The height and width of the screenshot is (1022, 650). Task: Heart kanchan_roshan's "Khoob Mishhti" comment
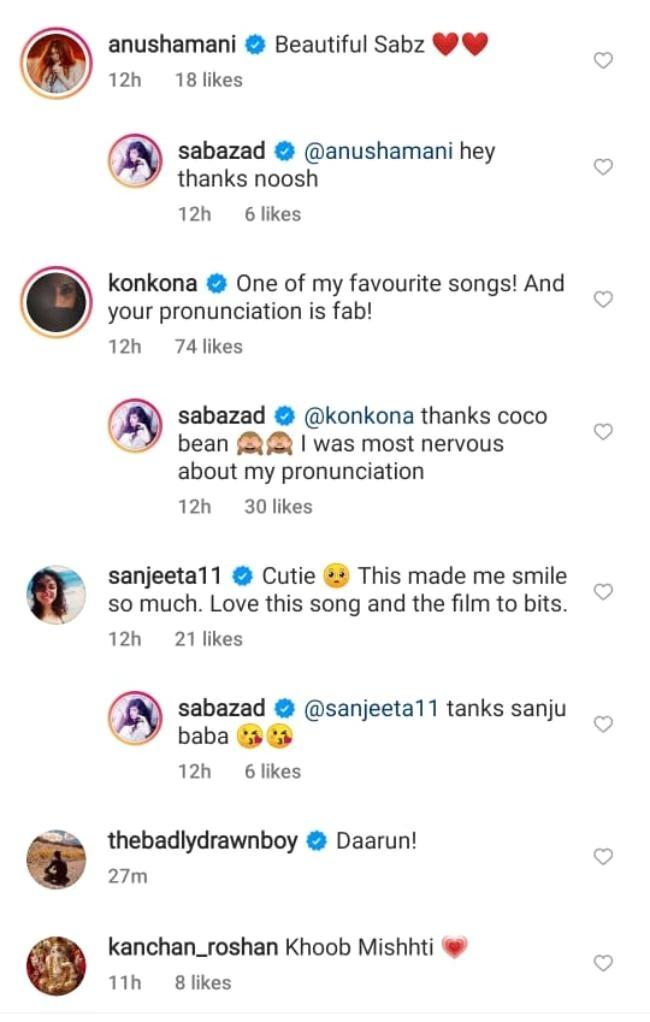pyautogui.click(x=603, y=963)
